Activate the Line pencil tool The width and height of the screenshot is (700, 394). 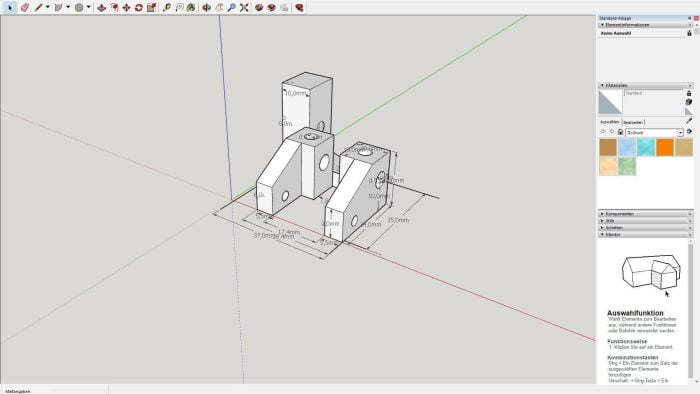pos(38,8)
